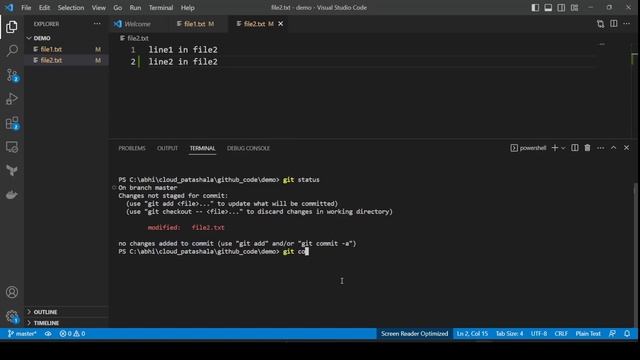Maximize the panel with up chevron

(x=613, y=148)
